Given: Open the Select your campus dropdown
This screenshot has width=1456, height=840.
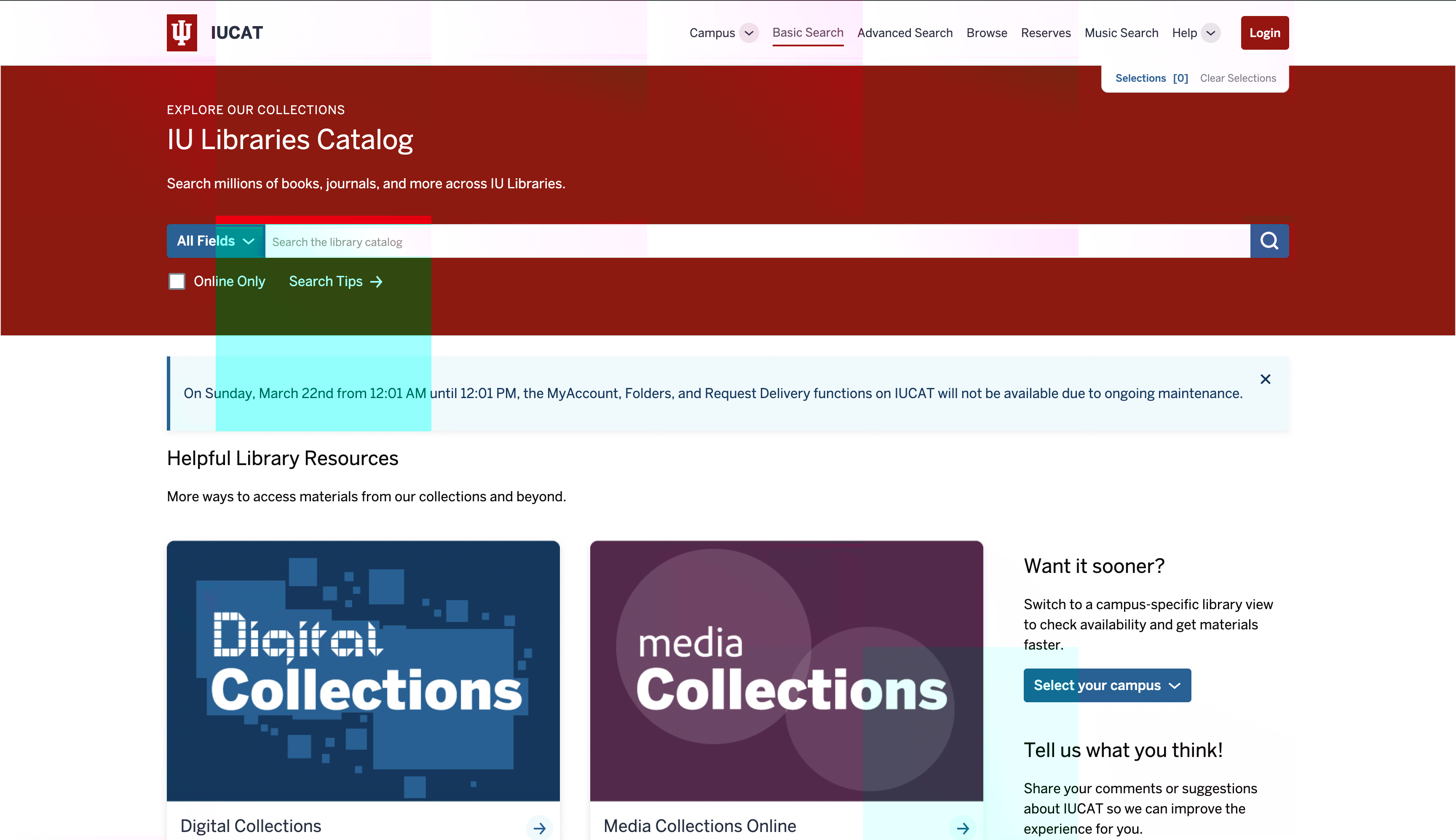Looking at the screenshot, I should pos(1106,685).
